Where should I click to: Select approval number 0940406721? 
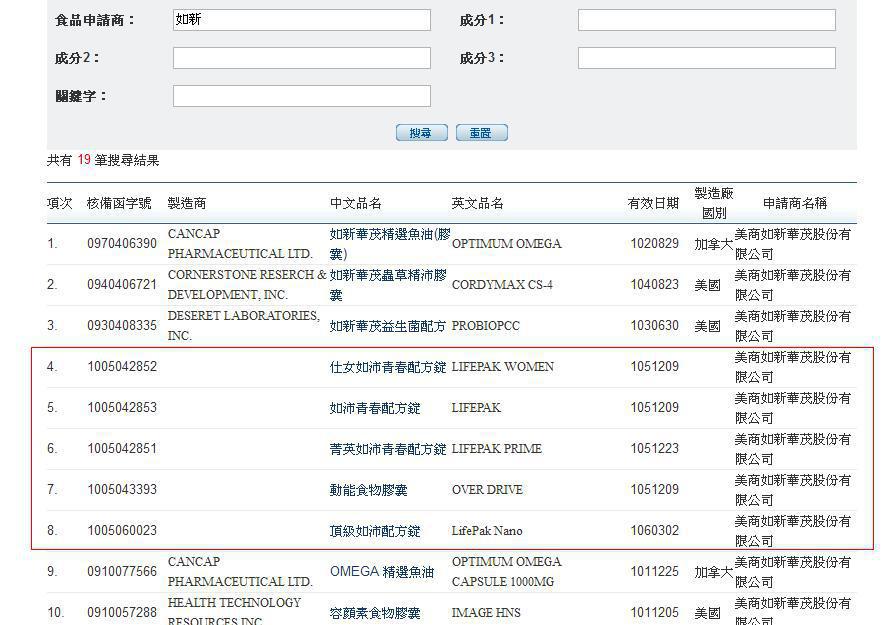pos(122,284)
